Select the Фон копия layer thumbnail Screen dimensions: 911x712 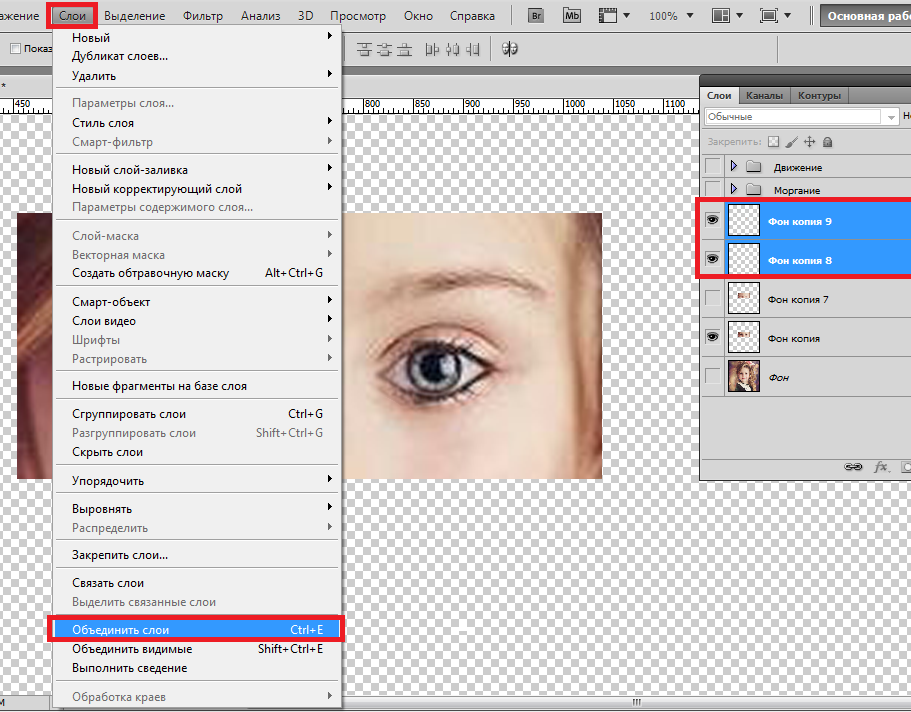744,338
